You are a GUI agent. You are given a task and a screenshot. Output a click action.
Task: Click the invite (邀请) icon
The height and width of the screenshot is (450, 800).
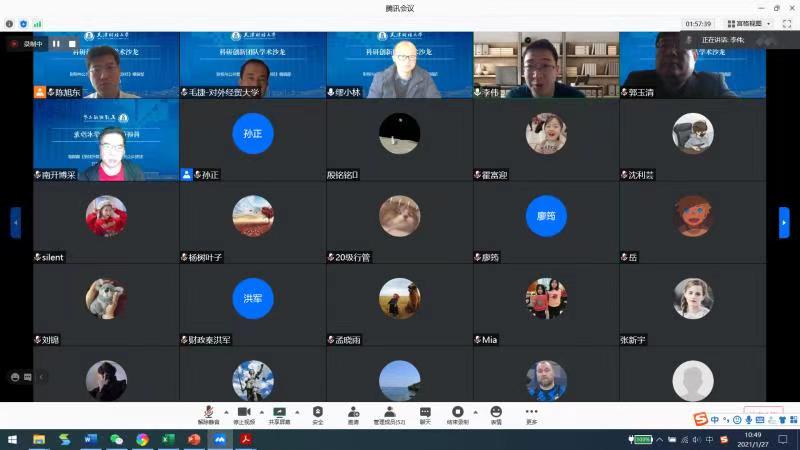pyautogui.click(x=353, y=413)
